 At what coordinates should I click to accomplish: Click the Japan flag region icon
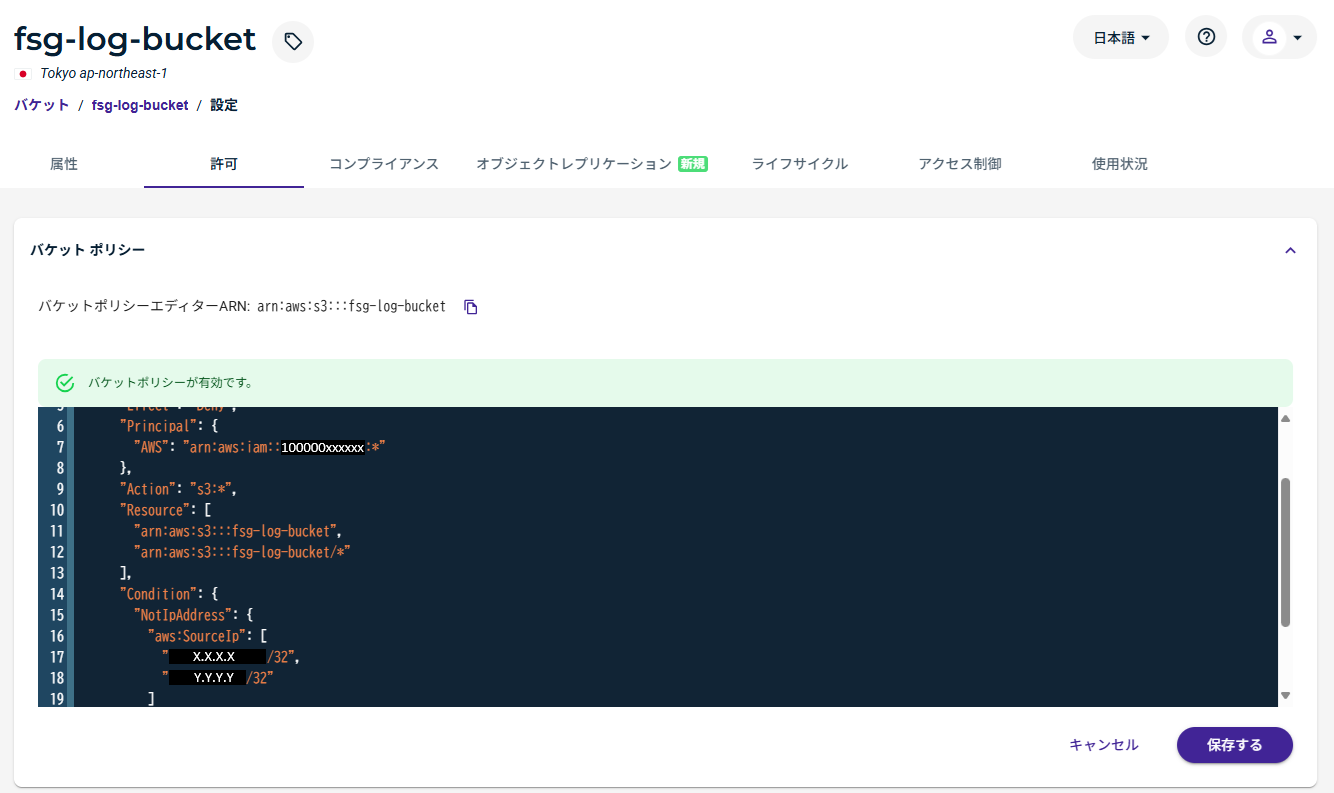click(23, 74)
